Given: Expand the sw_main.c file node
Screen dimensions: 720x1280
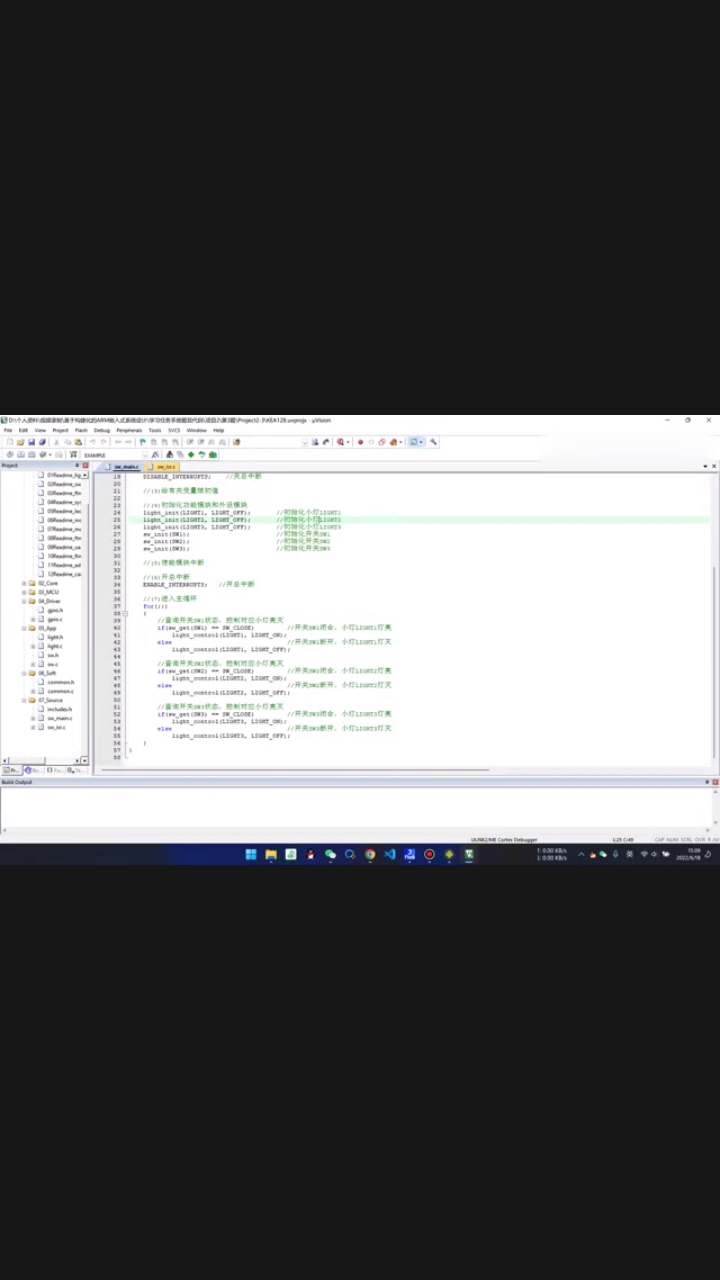Looking at the screenshot, I should (33, 718).
